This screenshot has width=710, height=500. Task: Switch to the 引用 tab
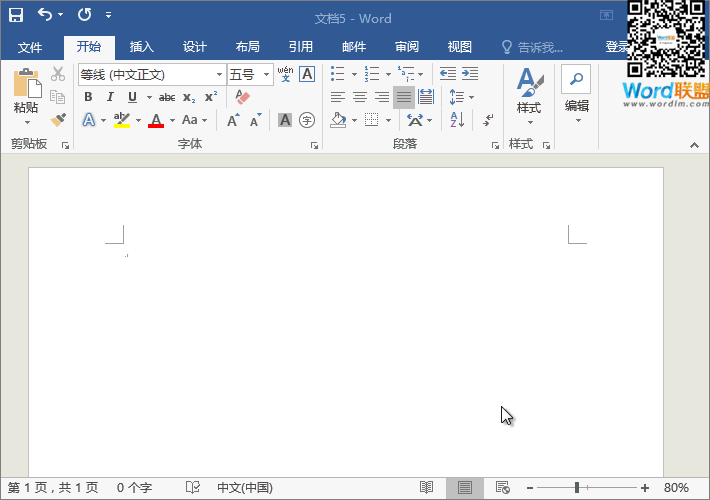[x=301, y=47]
